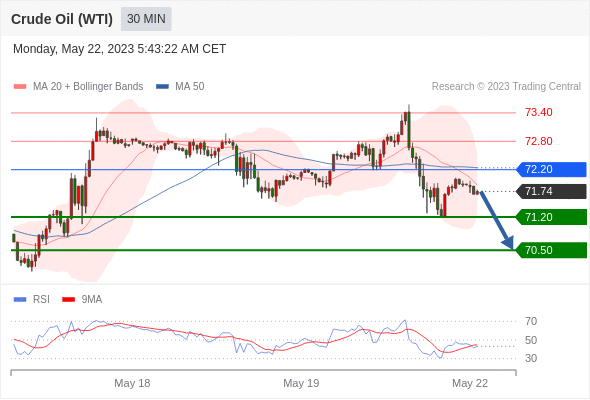The height and width of the screenshot is (400, 590).
Task: Click the 72.80 resistance level label
Action: click(539, 141)
